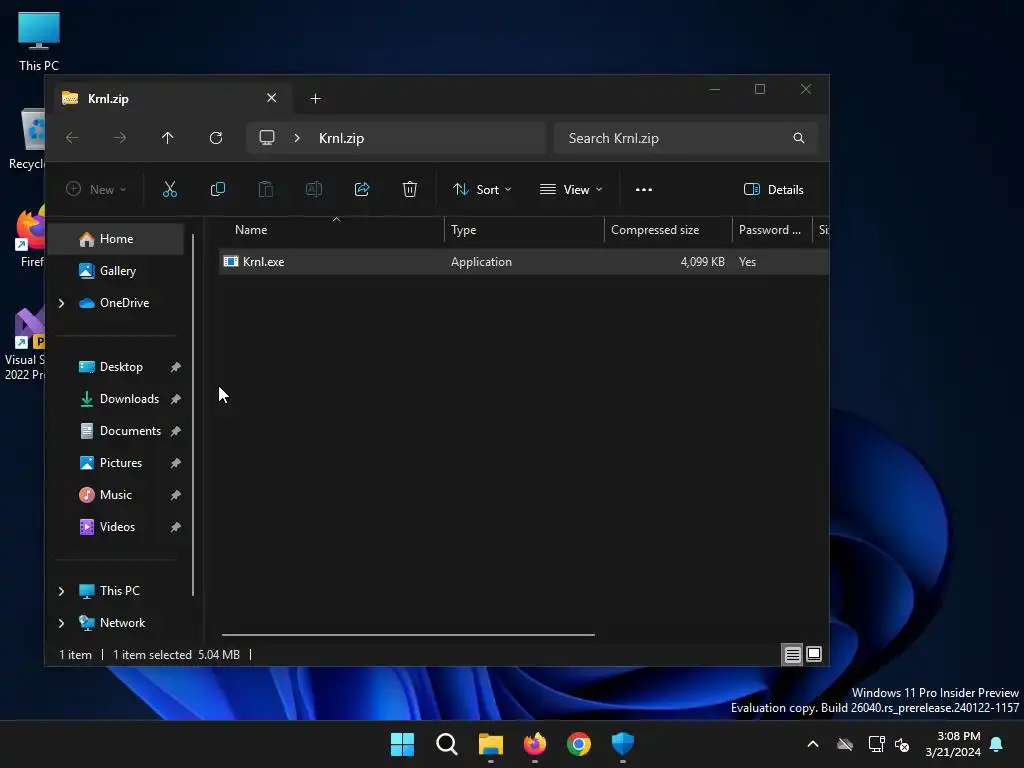
Task: Navigate up one folder level
Action: (168, 138)
